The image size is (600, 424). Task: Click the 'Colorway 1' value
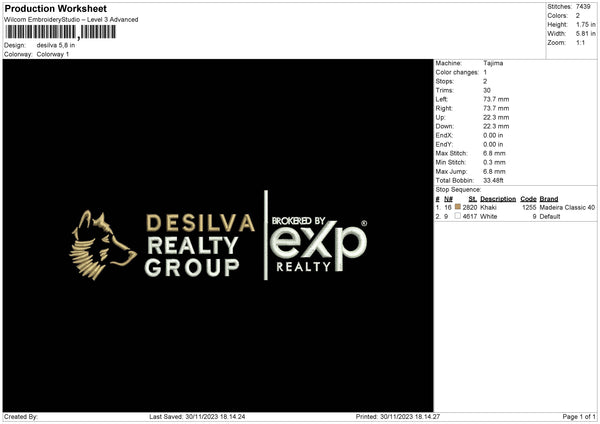point(53,54)
